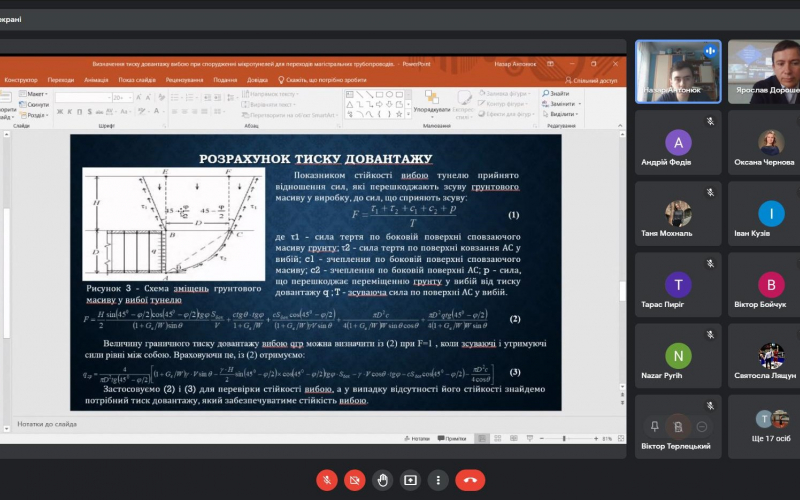Unmute the microphone in the call bar
The width and height of the screenshot is (800, 500).
[x=327, y=480]
